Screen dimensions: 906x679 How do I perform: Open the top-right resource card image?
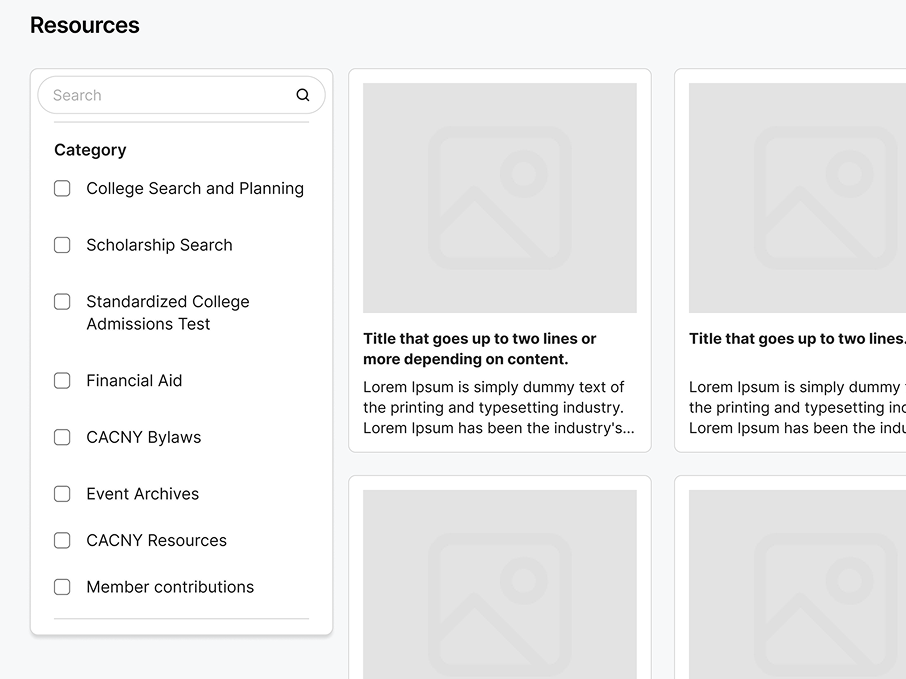click(797, 198)
